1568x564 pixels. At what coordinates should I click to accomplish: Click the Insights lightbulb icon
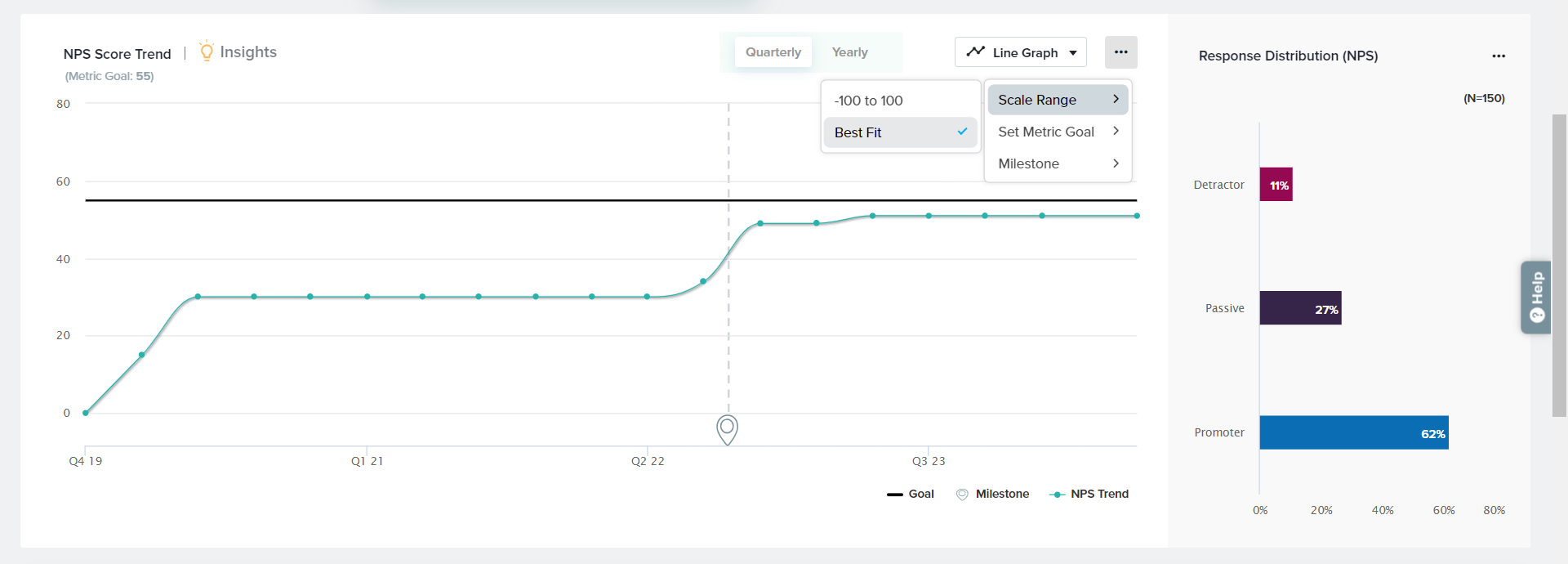[x=207, y=51]
